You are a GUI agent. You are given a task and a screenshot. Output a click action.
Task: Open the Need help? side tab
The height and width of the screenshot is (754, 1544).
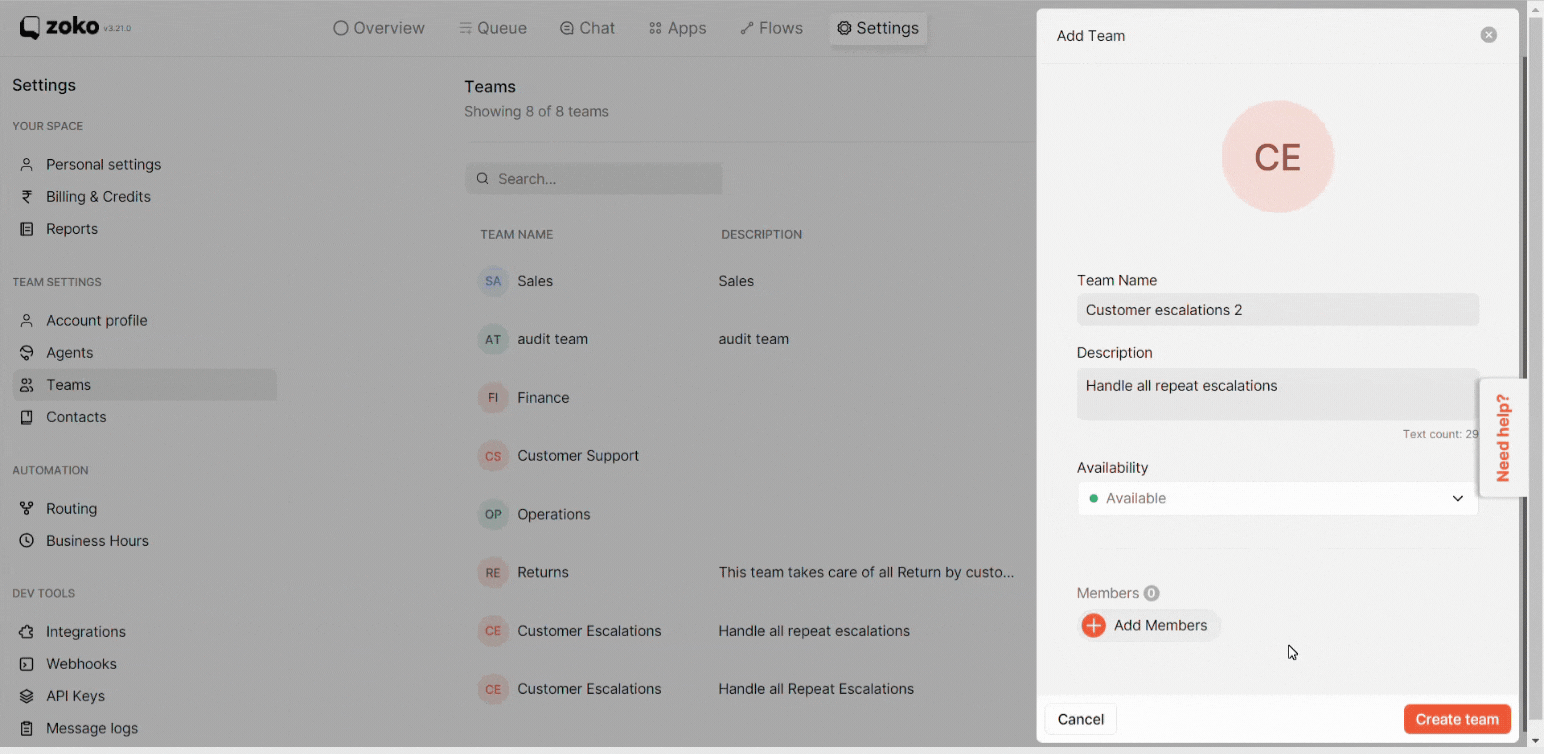point(1503,437)
